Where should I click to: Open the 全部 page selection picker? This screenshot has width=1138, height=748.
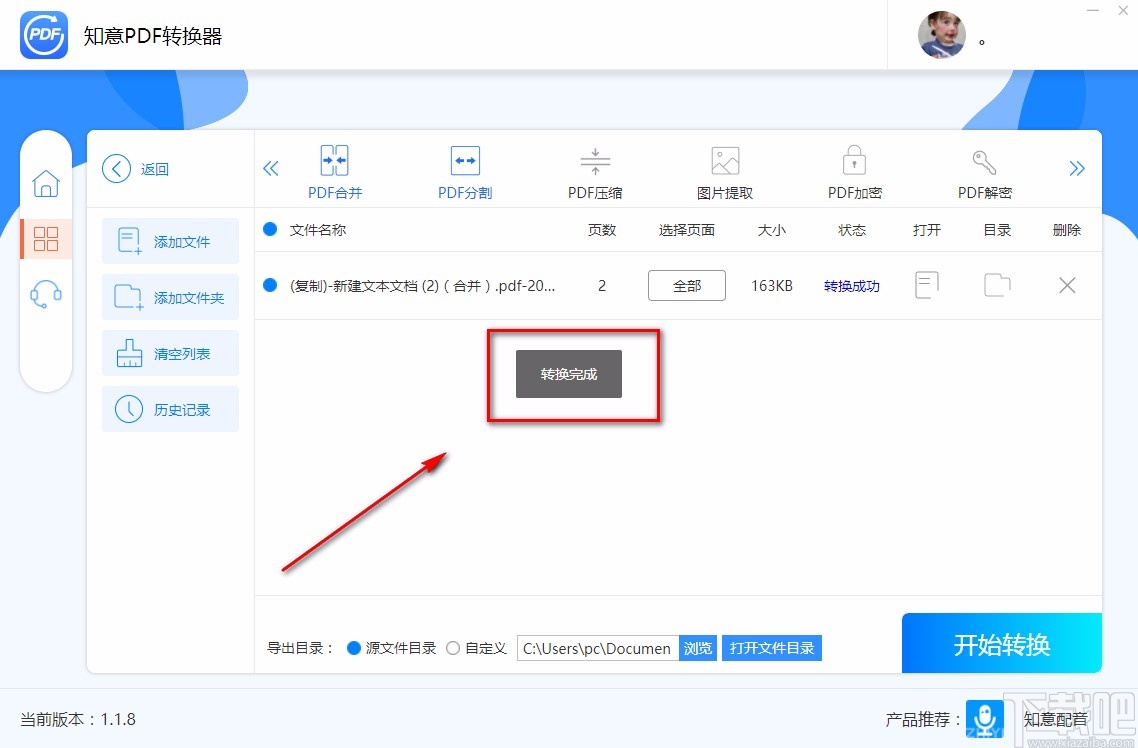point(686,285)
